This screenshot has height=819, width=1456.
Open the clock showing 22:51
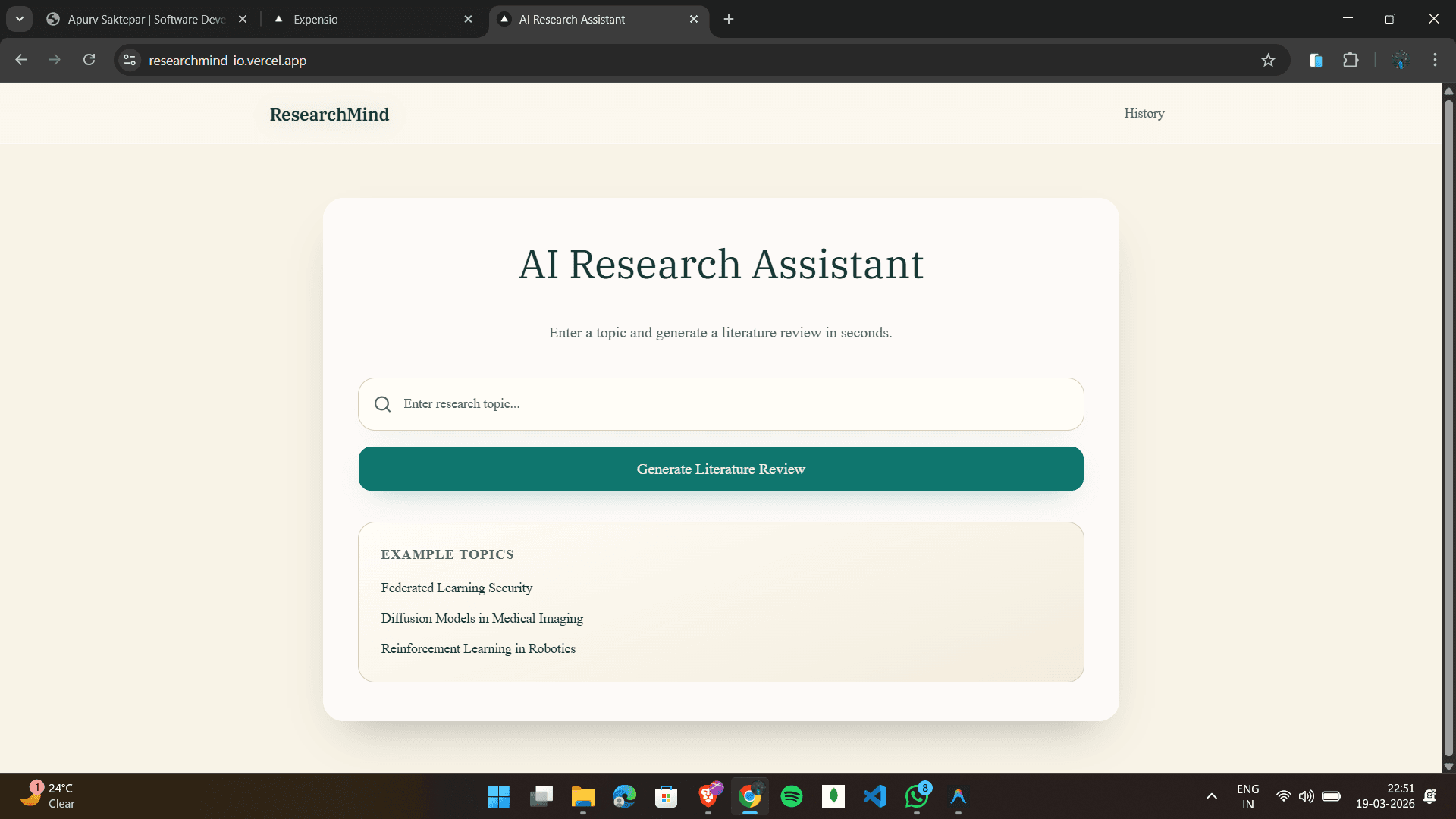(1385, 796)
